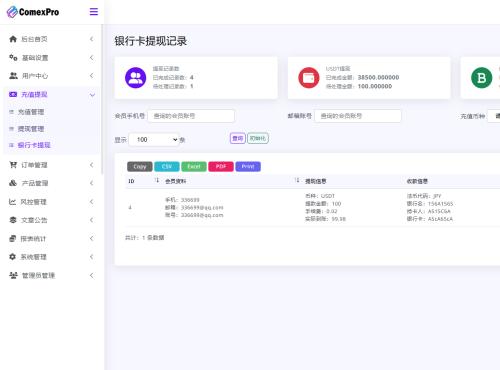The height and width of the screenshot is (370, 500).
Task: Toggle the sidebar with the hamburger icon
Action: click(94, 12)
